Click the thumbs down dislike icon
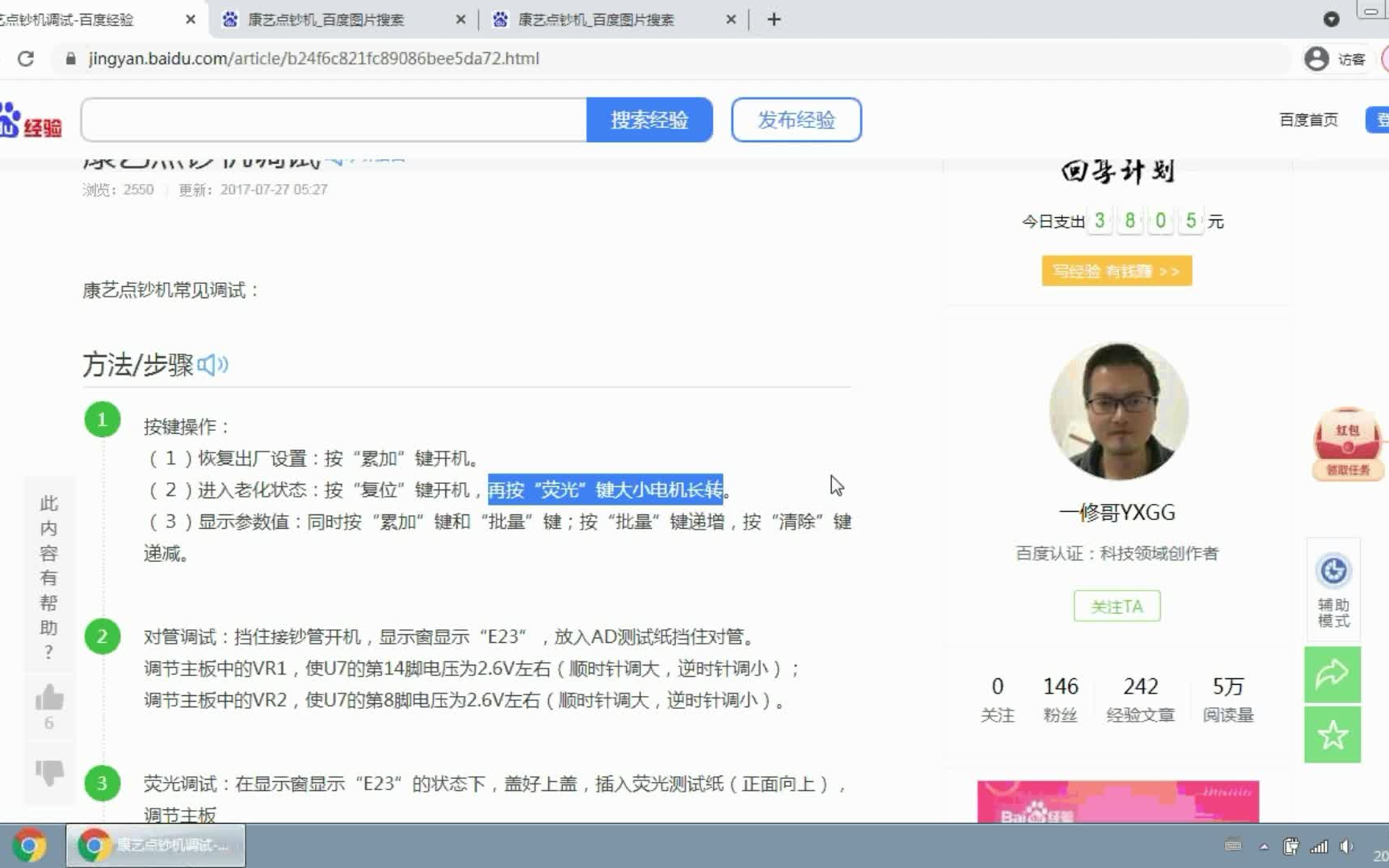Viewport: 1389px width, 868px height. point(49,772)
